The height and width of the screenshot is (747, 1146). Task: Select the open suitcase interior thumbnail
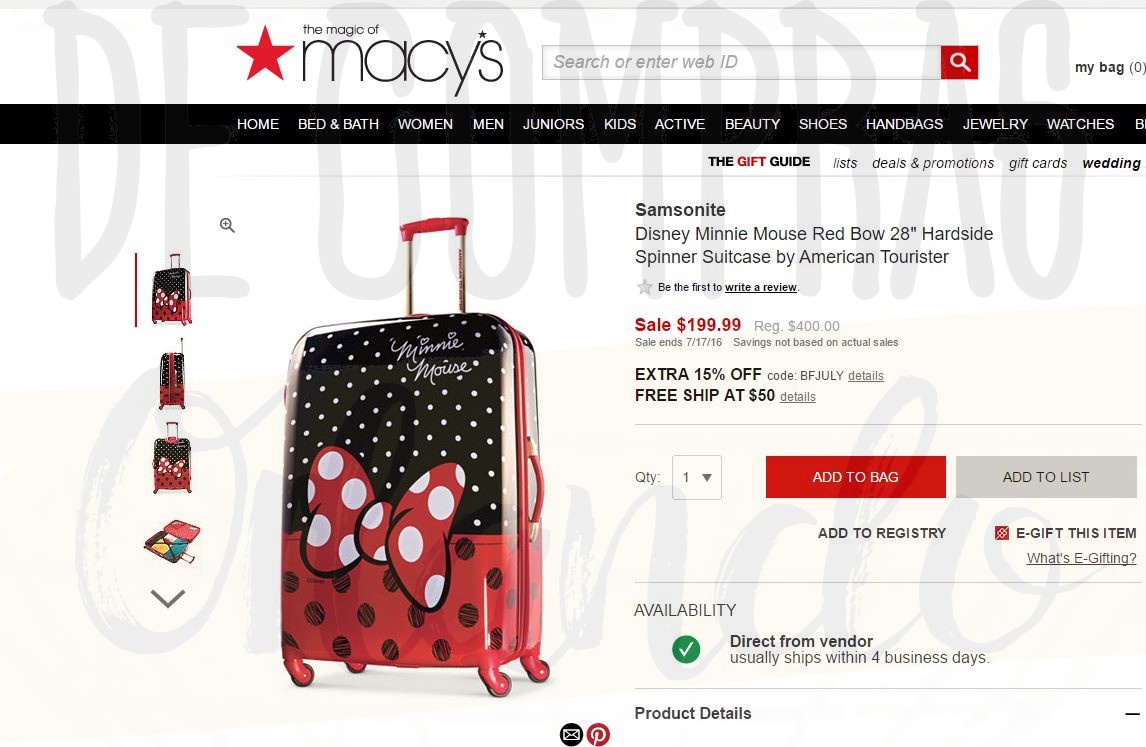[172, 542]
